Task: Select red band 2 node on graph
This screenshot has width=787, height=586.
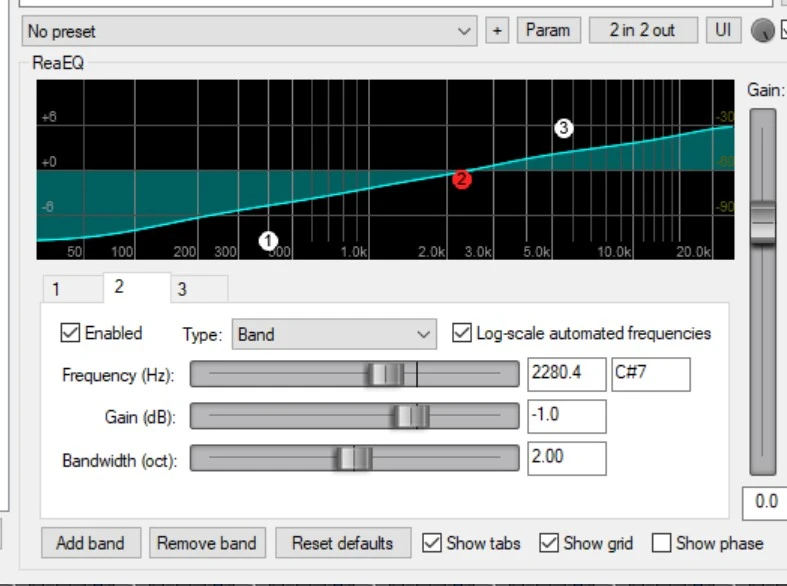Action: pos(461,180)
